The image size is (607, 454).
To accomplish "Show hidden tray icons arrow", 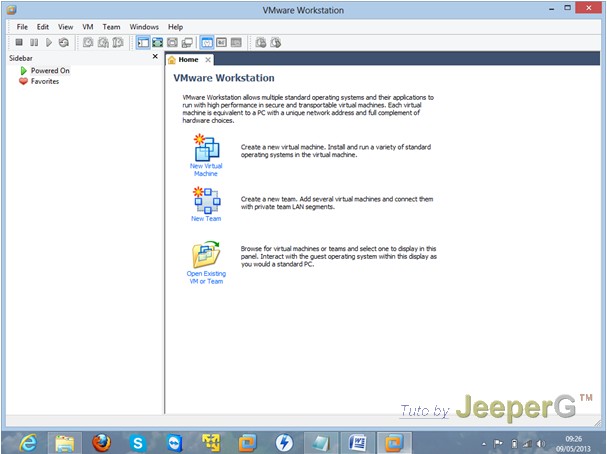I will click(x=484, y=444).
